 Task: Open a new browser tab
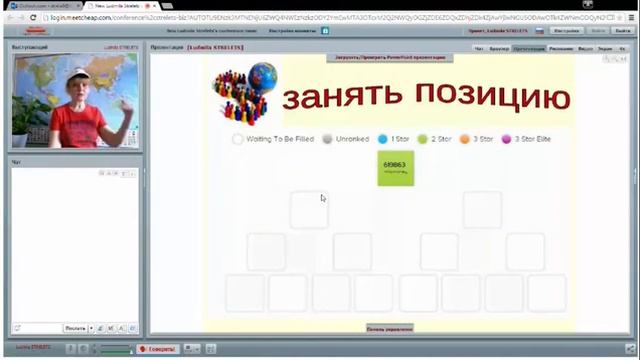coord(167,6)
